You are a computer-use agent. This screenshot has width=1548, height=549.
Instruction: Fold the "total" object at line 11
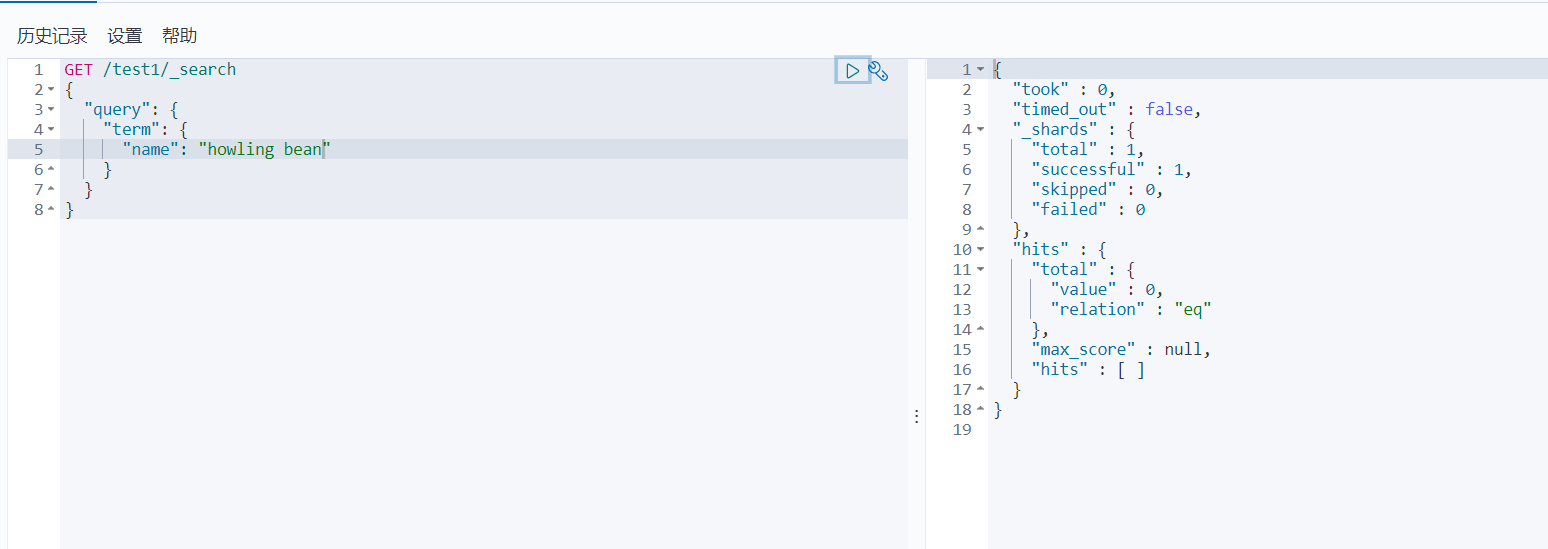click(x=980, y=270)
